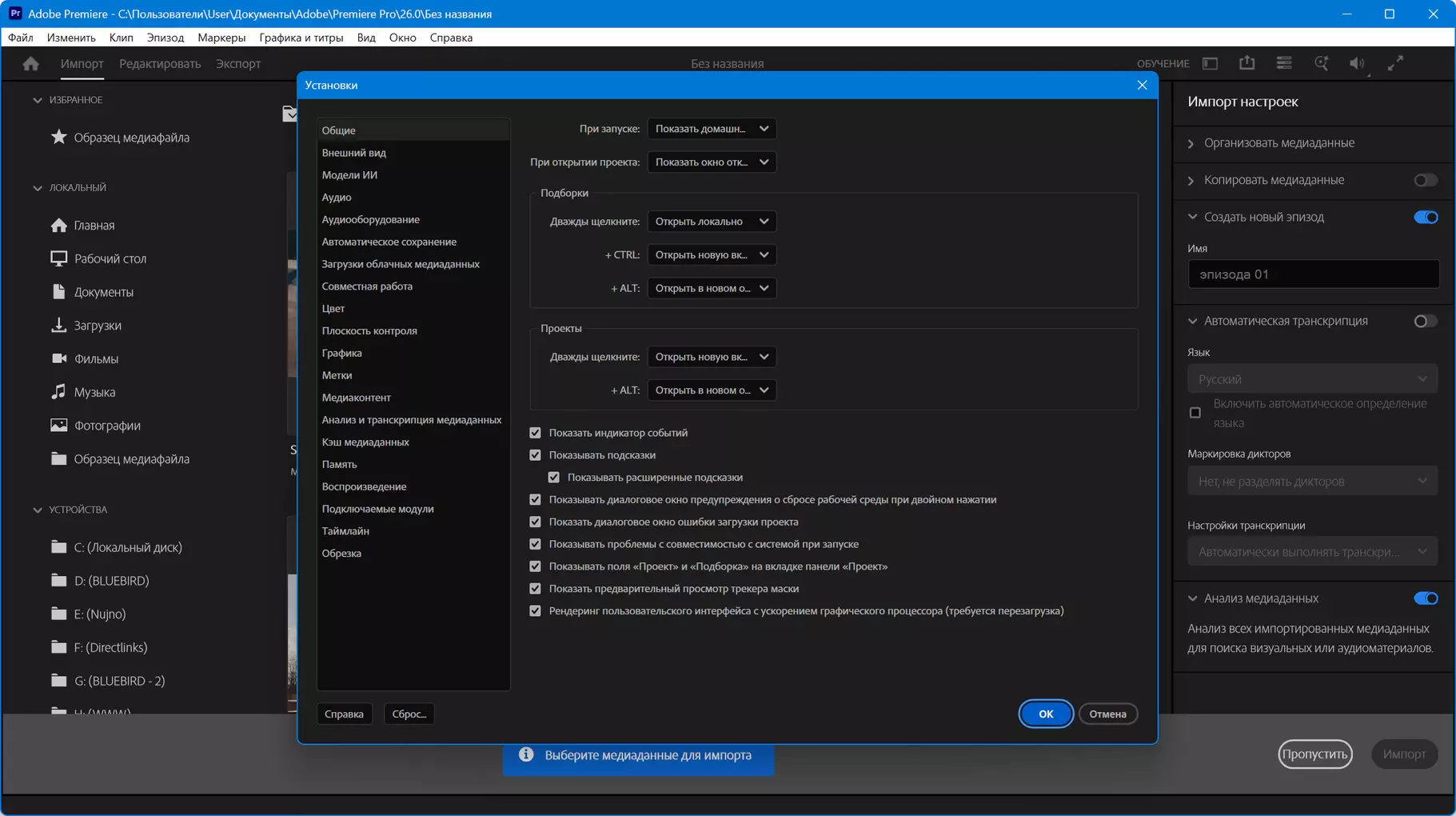The width and height of the screenshot is (1456, 816).
Task: Click the F: (Directlinks) folder icon
Action: 58,646
